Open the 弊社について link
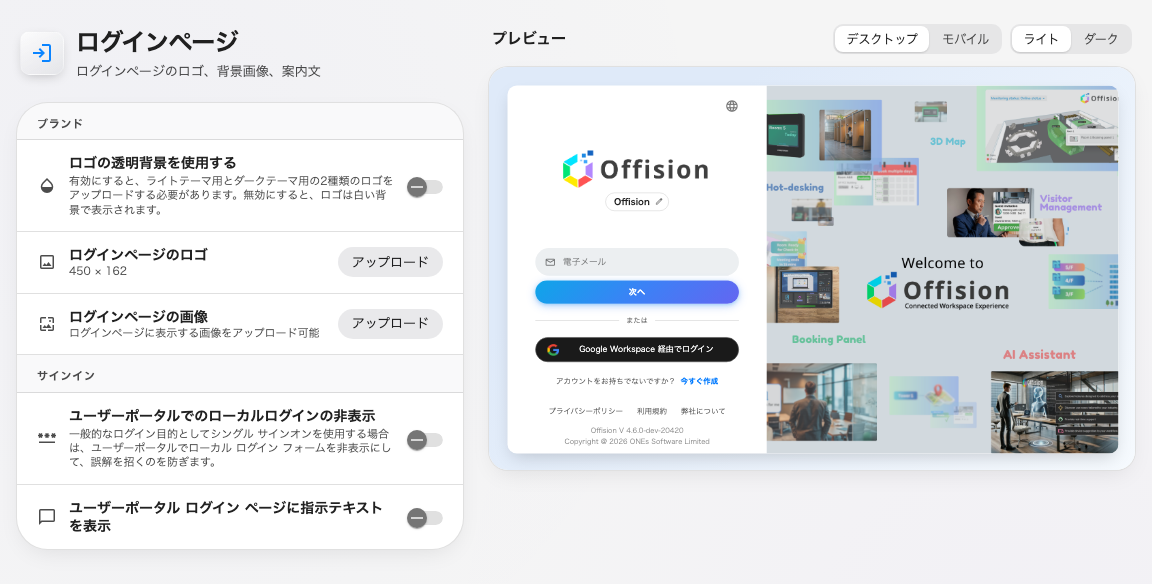 [703, 411]
